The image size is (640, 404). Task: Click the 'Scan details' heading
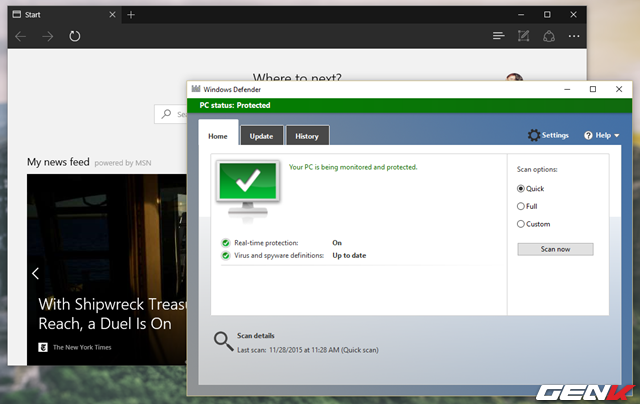pos(256,335)
